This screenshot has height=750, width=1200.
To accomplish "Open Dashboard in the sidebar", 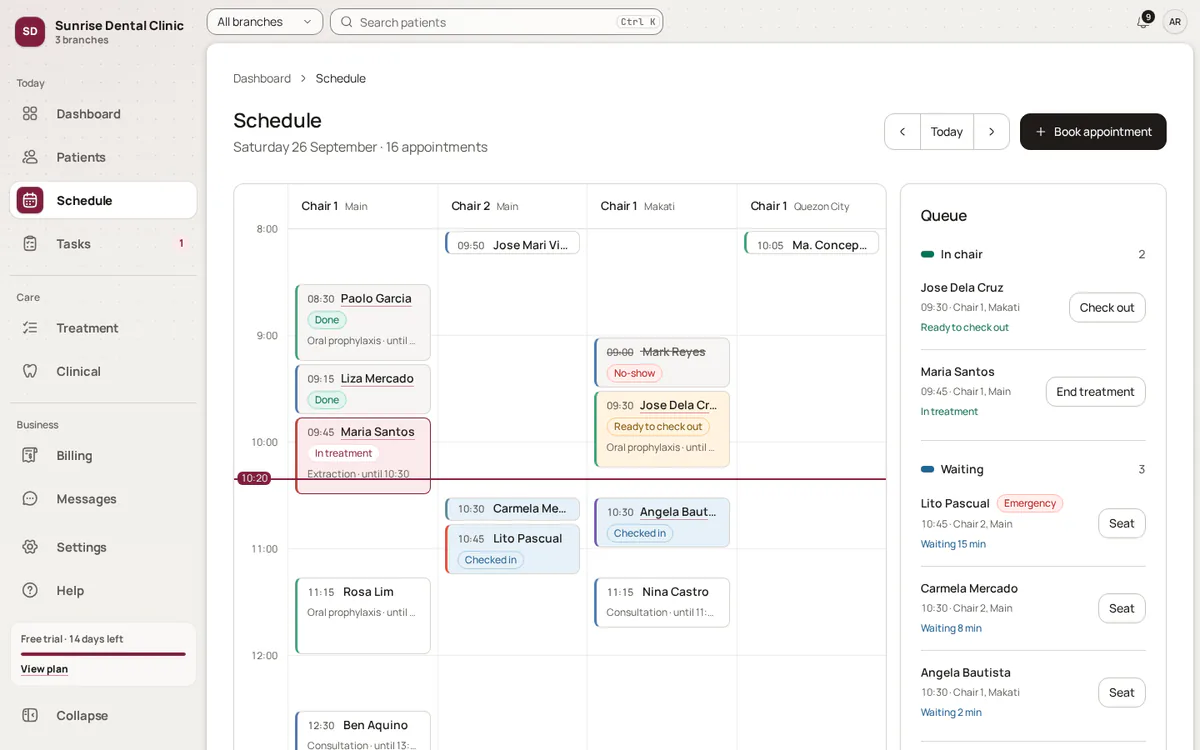I will click(103, 114).
